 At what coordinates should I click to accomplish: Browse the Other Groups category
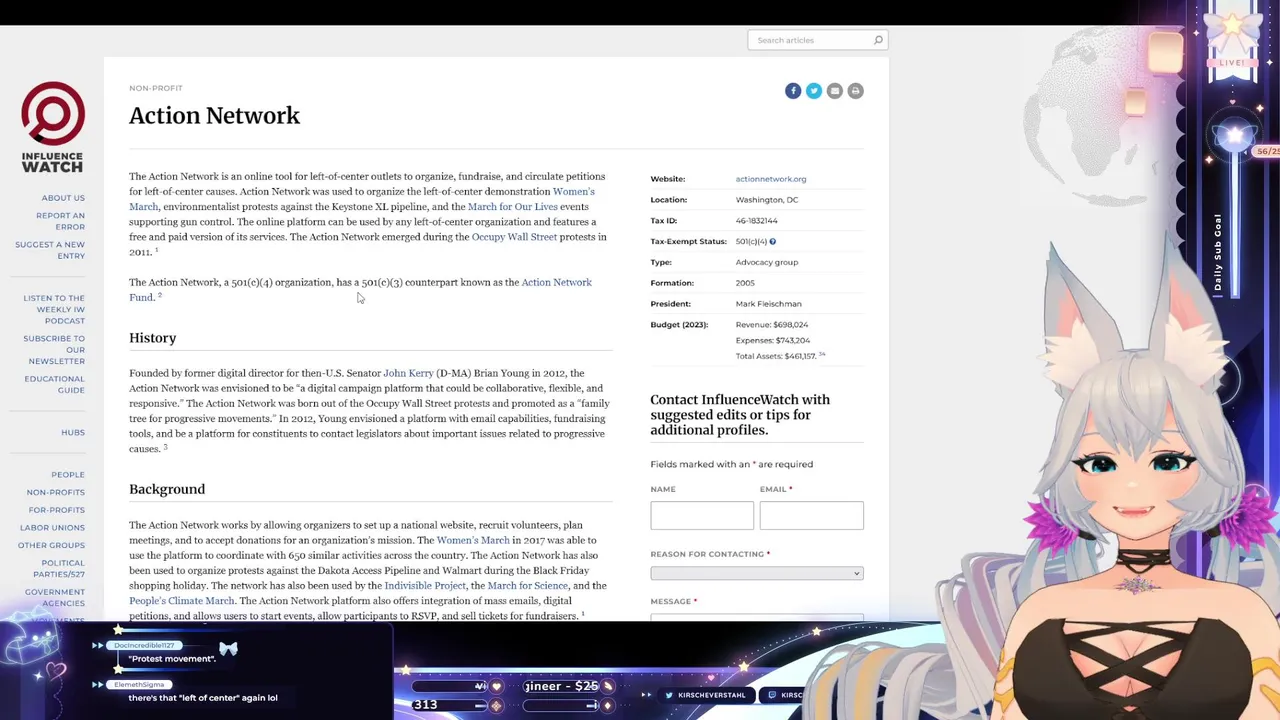(x=51, y=545)
